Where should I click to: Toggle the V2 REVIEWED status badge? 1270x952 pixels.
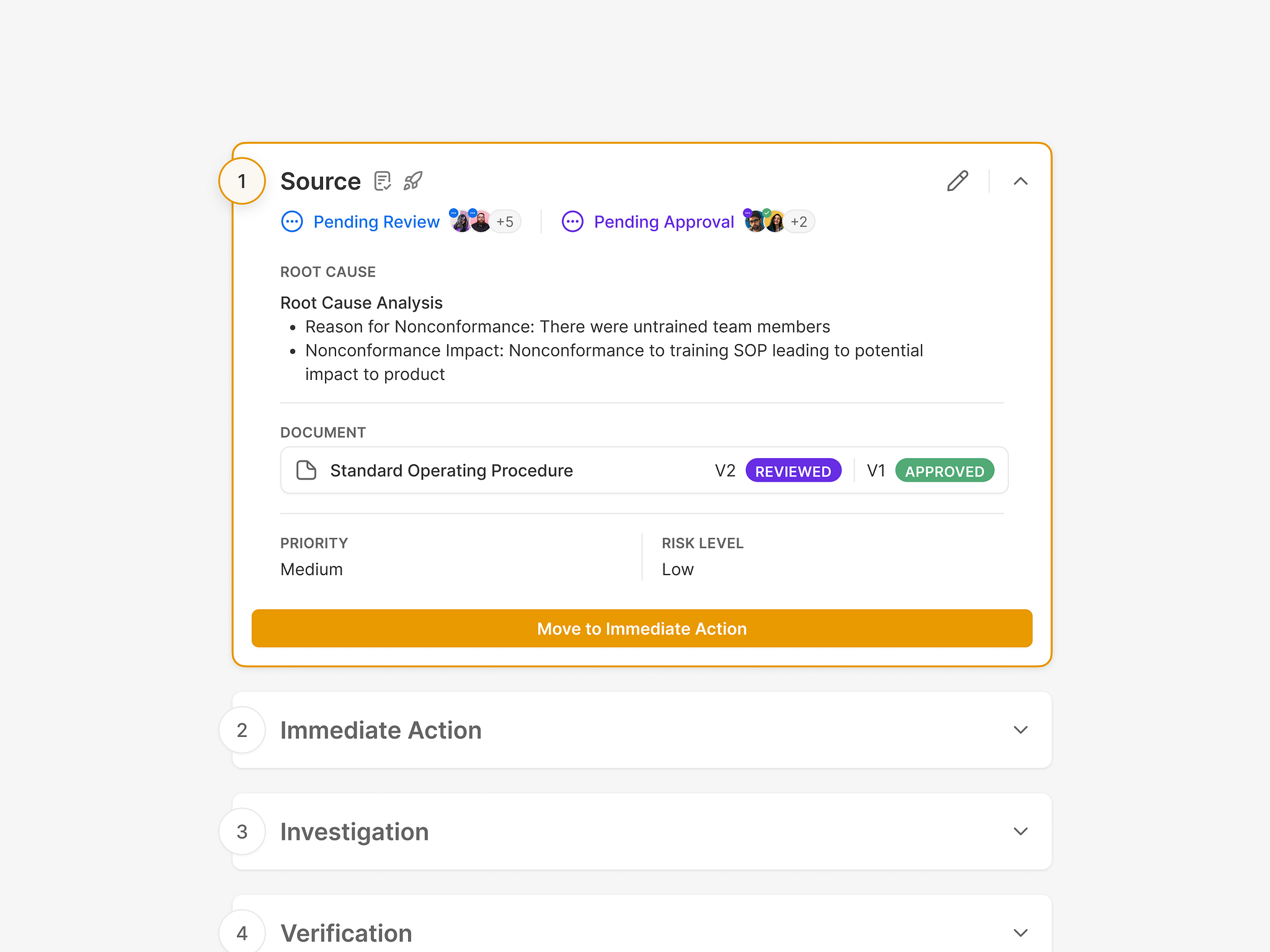click(794, 470)
